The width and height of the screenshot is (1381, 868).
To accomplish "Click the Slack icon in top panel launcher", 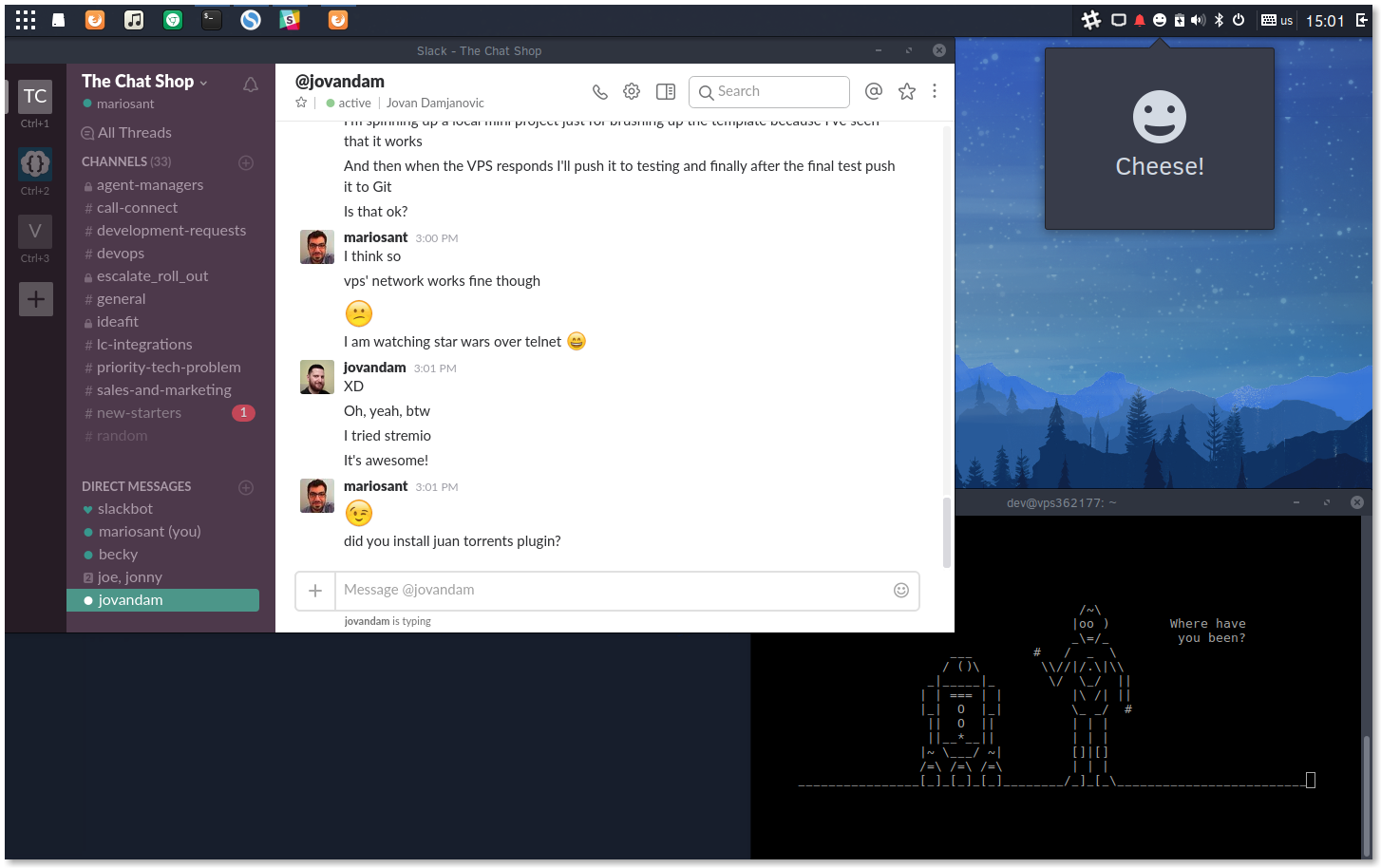I will (x=290, y=20).
